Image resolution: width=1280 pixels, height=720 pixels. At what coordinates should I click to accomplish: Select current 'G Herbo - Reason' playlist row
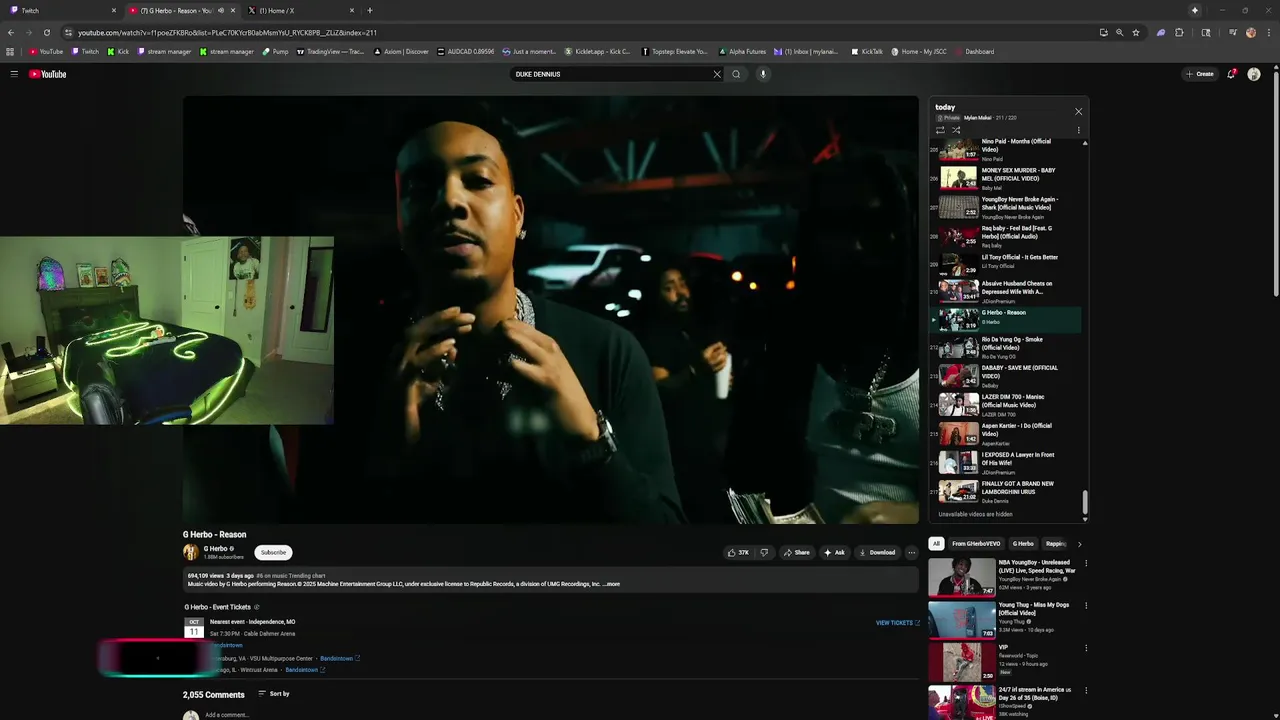click(1005, 319)
